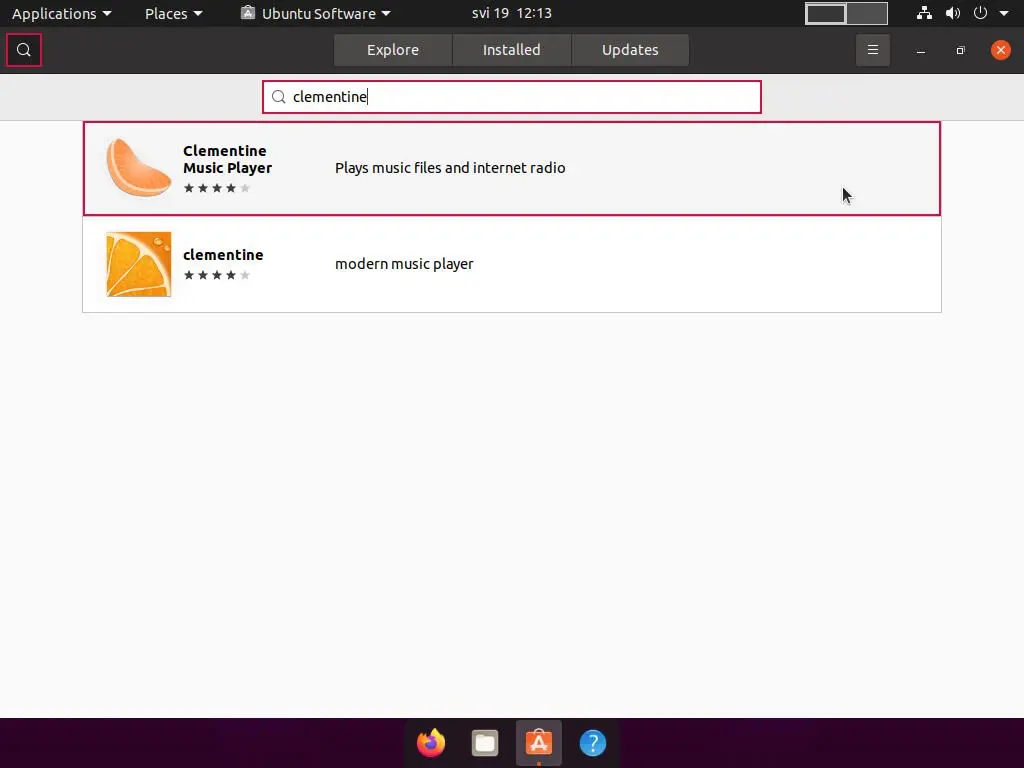Click the square orange clementine snap icon
The image size is (1024, 768).
pos(138,264)
